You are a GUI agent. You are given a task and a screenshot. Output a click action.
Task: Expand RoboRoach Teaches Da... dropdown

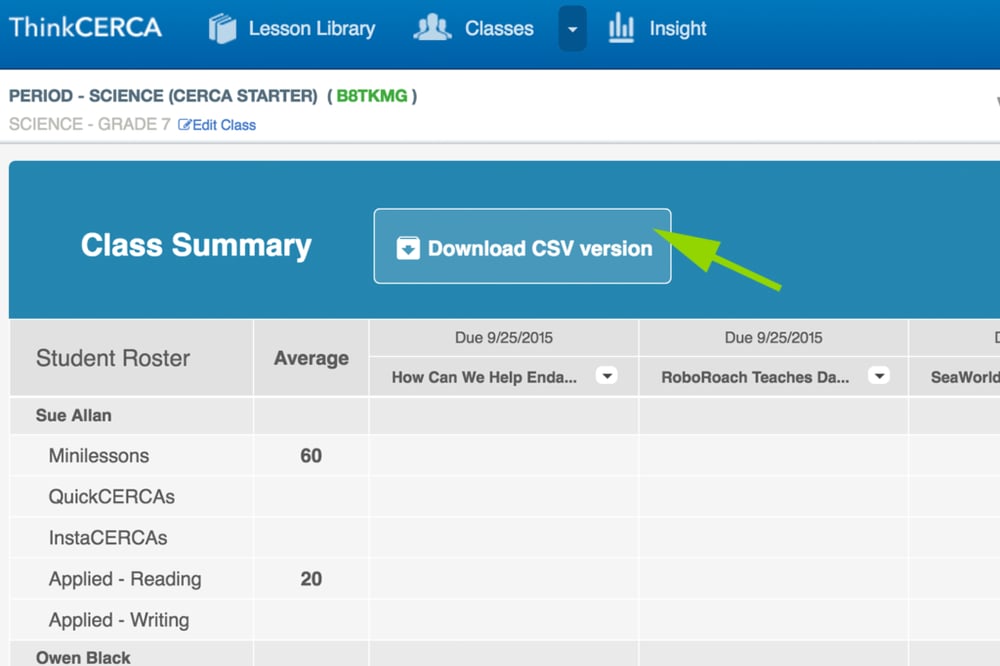click(x=879, y=376)
